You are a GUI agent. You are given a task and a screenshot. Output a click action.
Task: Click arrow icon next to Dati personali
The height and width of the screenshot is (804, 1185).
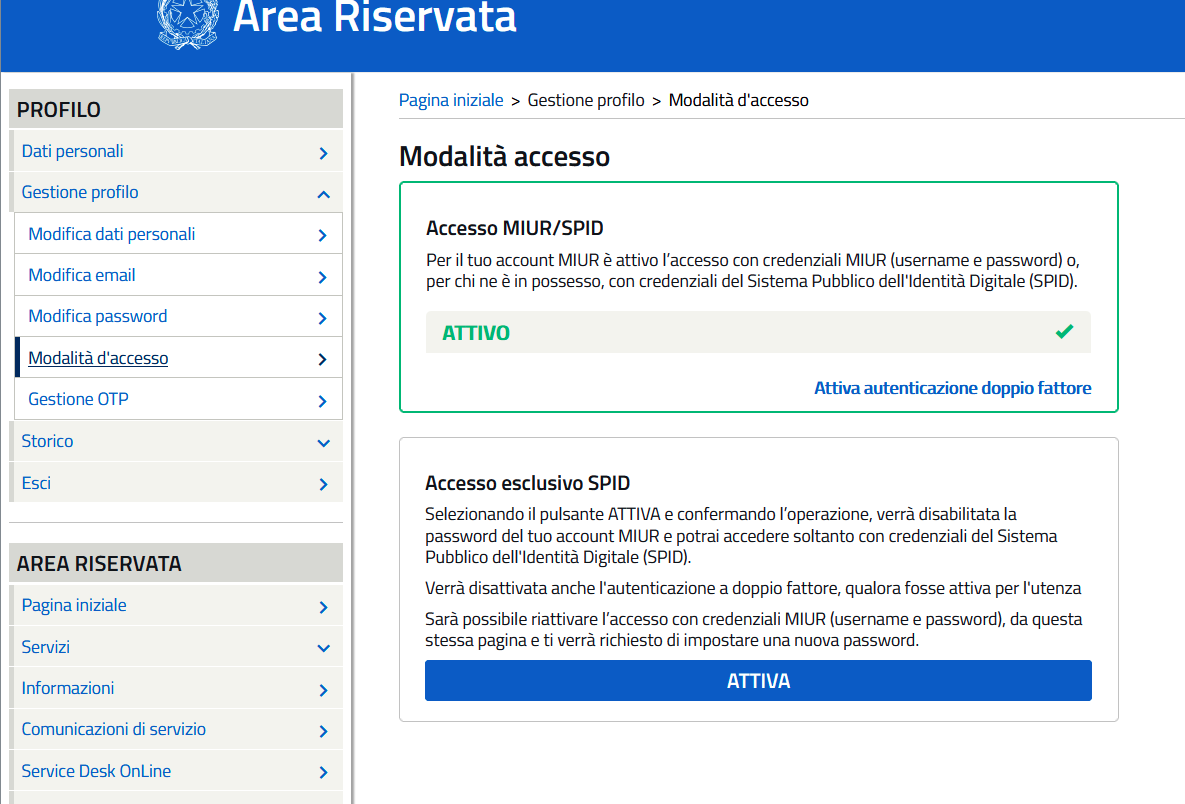point(323,153)
